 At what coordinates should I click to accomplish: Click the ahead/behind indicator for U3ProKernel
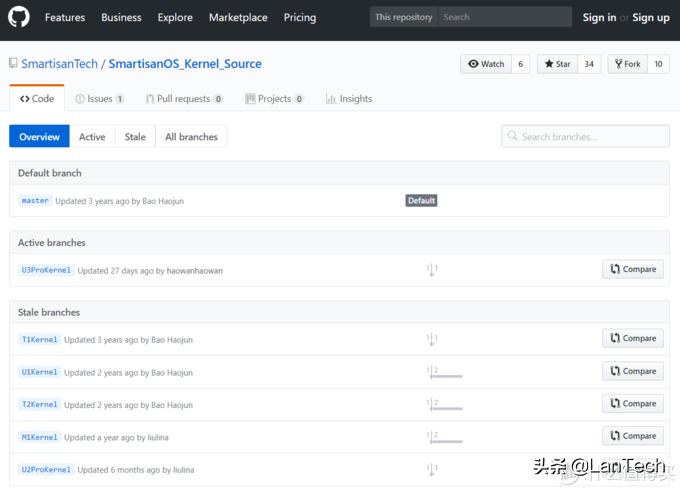[432, 270]
